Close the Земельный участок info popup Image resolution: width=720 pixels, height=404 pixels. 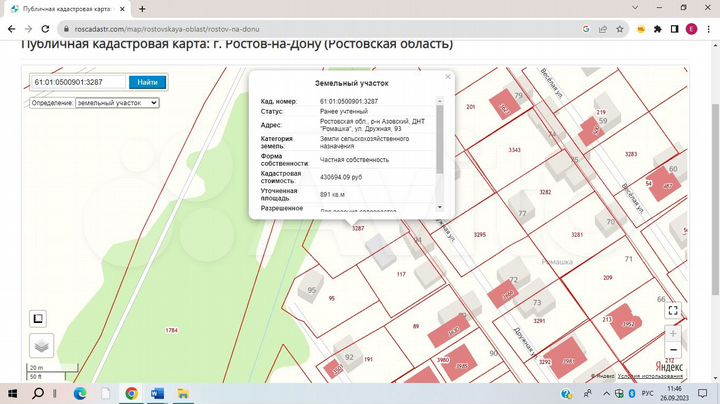pos(448,77)
